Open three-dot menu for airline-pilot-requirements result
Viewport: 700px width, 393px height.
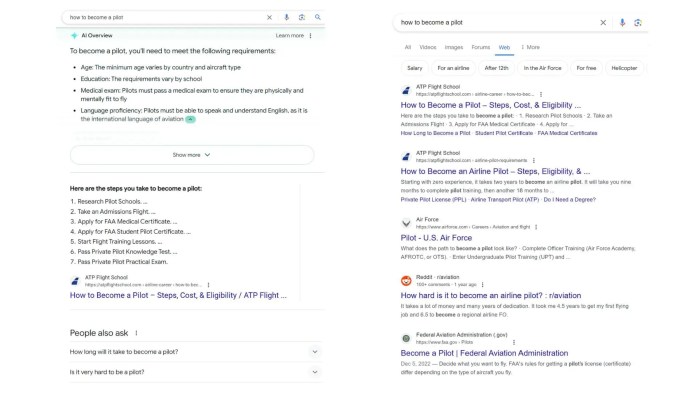click(534, 160)
